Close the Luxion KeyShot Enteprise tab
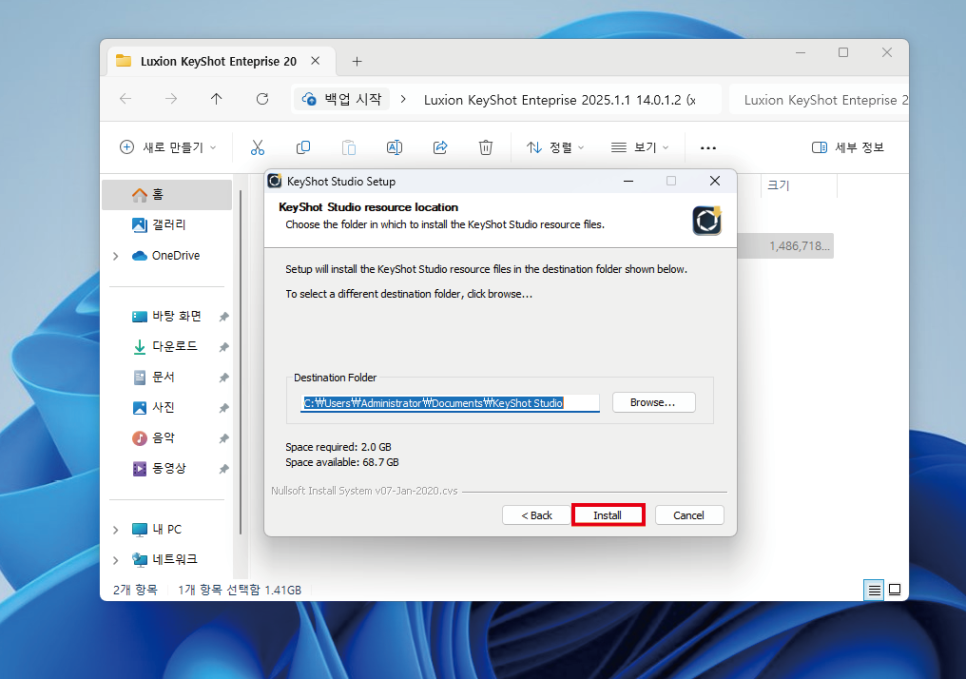Screen dimensions: 966x679 tap(315, 60)
